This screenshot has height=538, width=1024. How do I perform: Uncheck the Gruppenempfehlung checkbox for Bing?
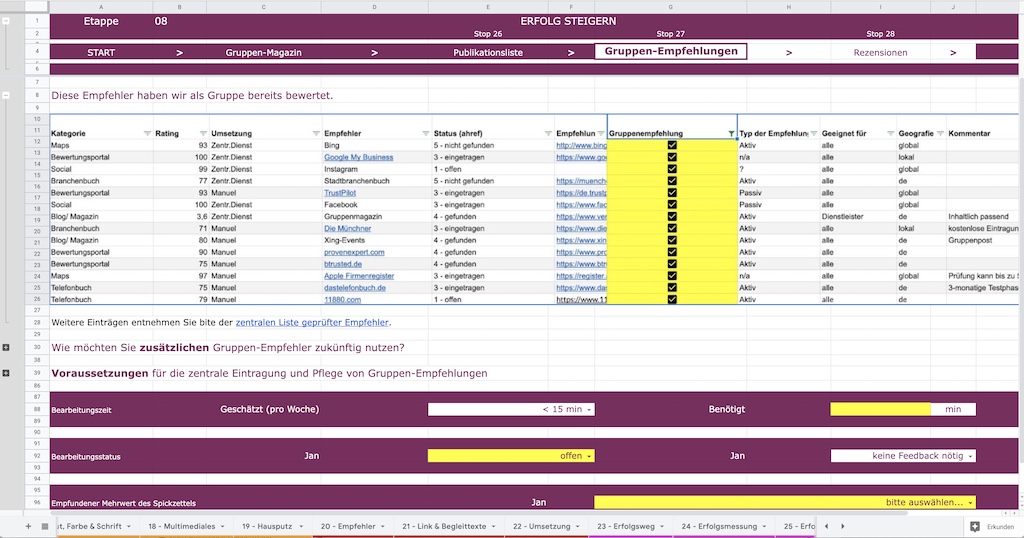[x=672, y=146]
